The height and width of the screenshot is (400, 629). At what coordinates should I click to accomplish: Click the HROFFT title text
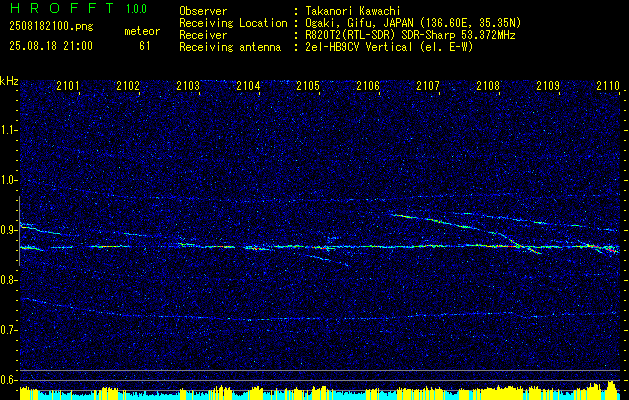coord(62,8)
